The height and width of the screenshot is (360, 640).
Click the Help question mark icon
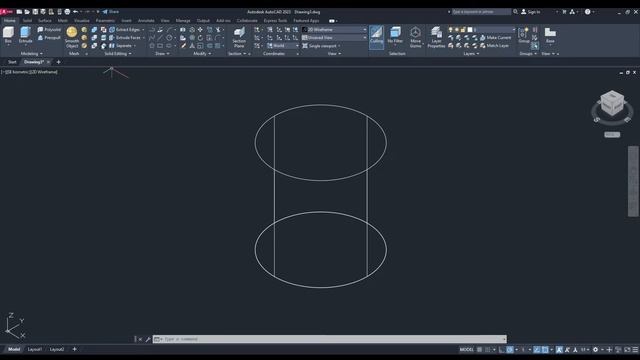click(587, 12)
